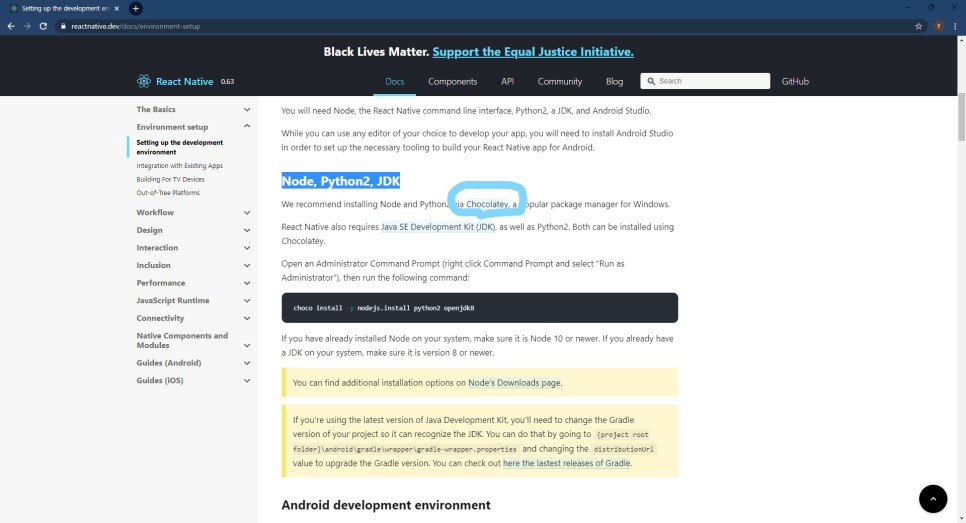The width and height of the screenshot is (966, 523).
Task: Expand Design sidebar section
Action: (192, 230)
